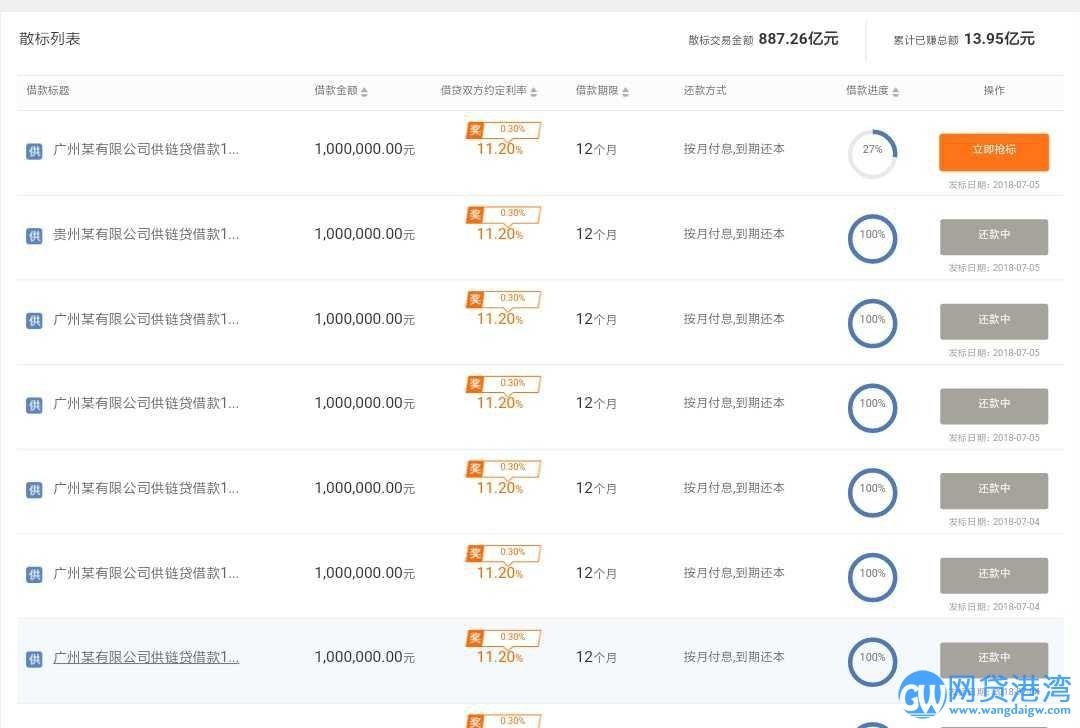Screen dimensions: 1080x728
Task: Click the 供 icon beside 贵州某有限公司 loan
Action: 33,233
